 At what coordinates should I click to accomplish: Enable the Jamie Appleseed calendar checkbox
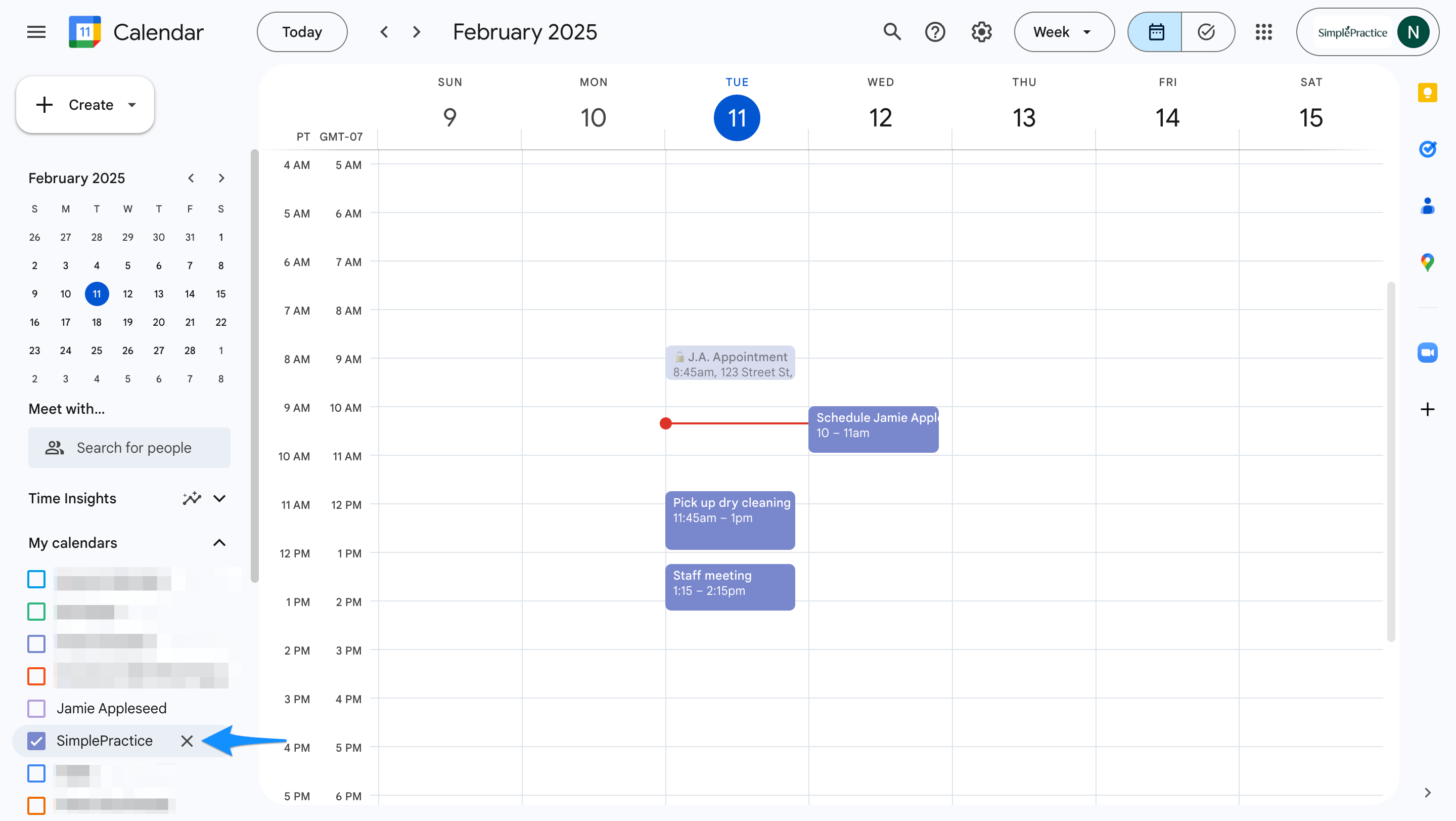click(x=37, y=709)
